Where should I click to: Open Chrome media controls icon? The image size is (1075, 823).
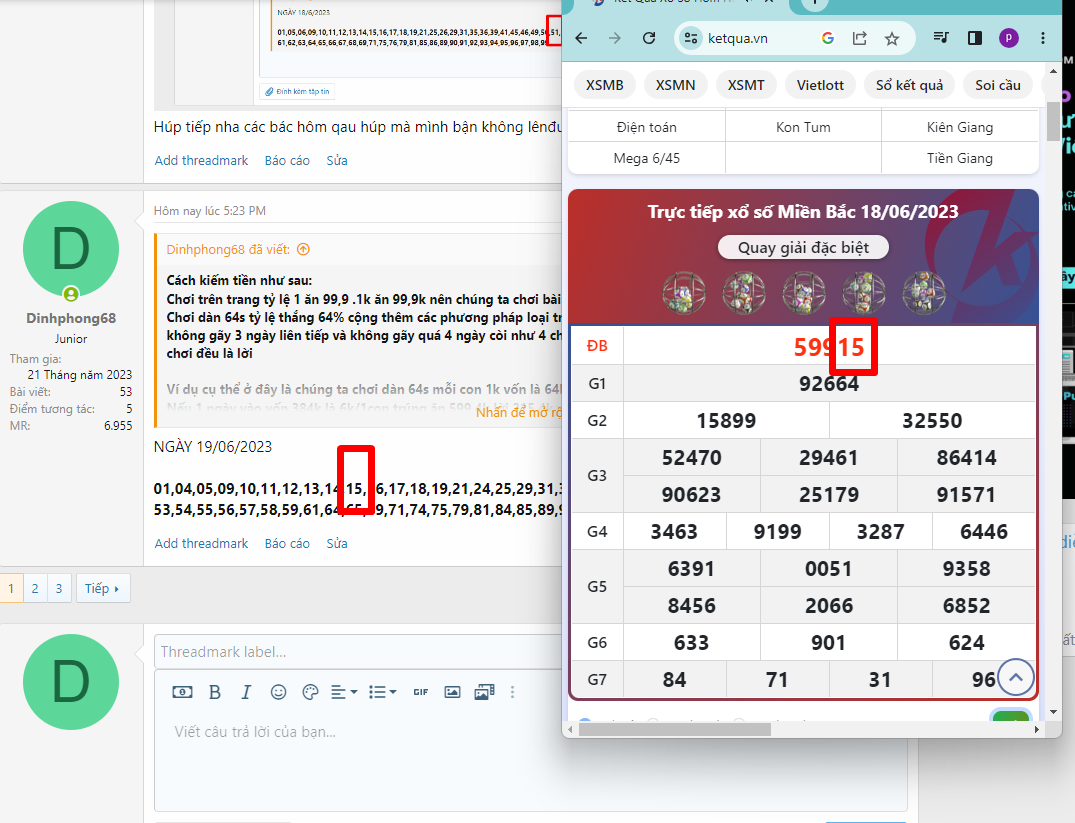pos(941,38)
